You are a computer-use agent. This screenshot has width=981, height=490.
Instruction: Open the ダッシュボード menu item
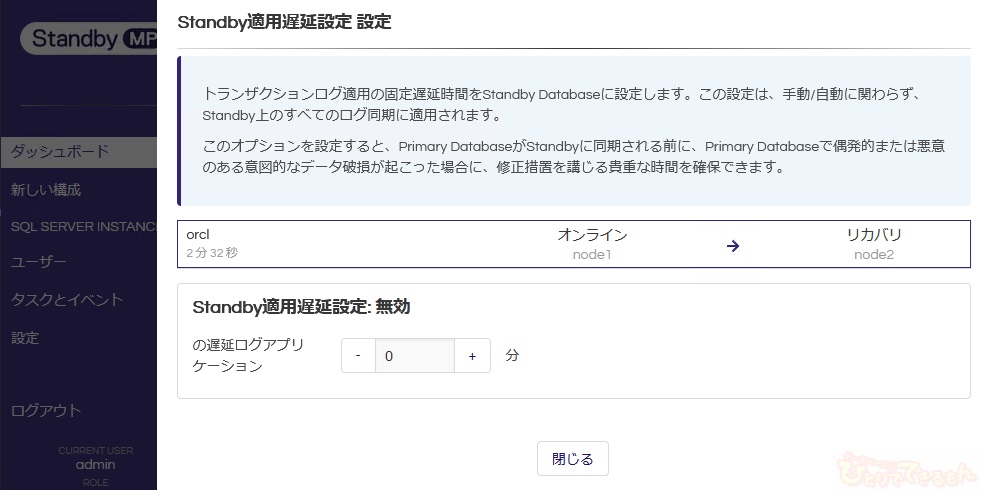coord(59,152)
